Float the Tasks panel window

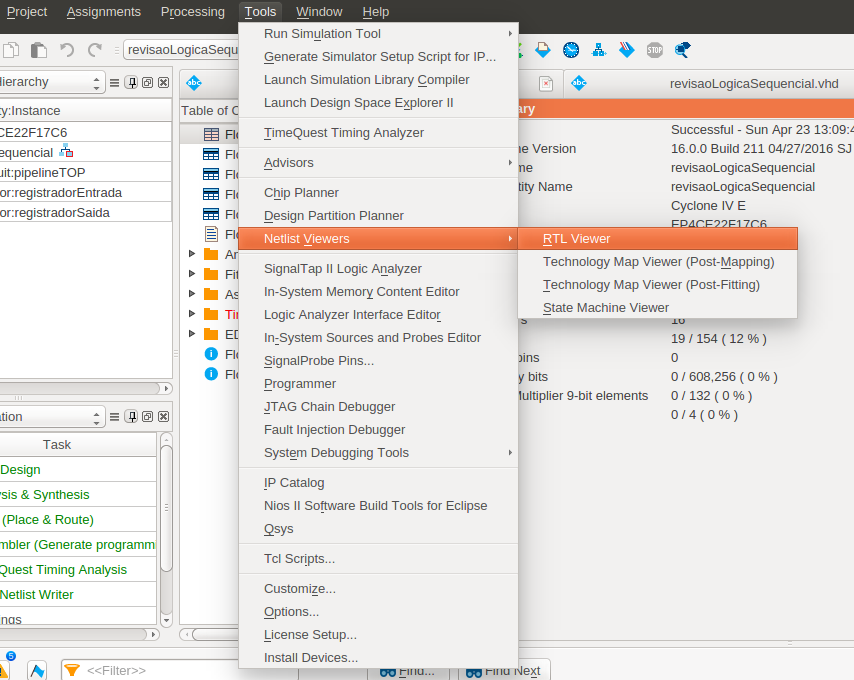pyautogui.click(x=148, y=416)
